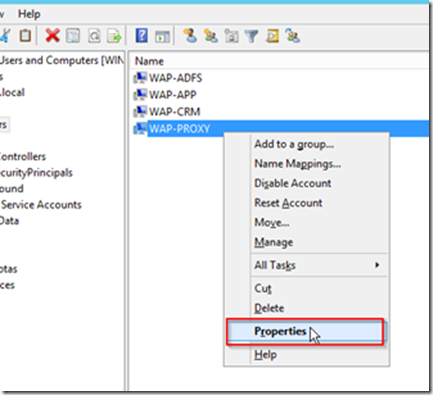Select Manage in context menu
Image resolution: width=433 pixels, height=395 pixels.
[274, 242]
